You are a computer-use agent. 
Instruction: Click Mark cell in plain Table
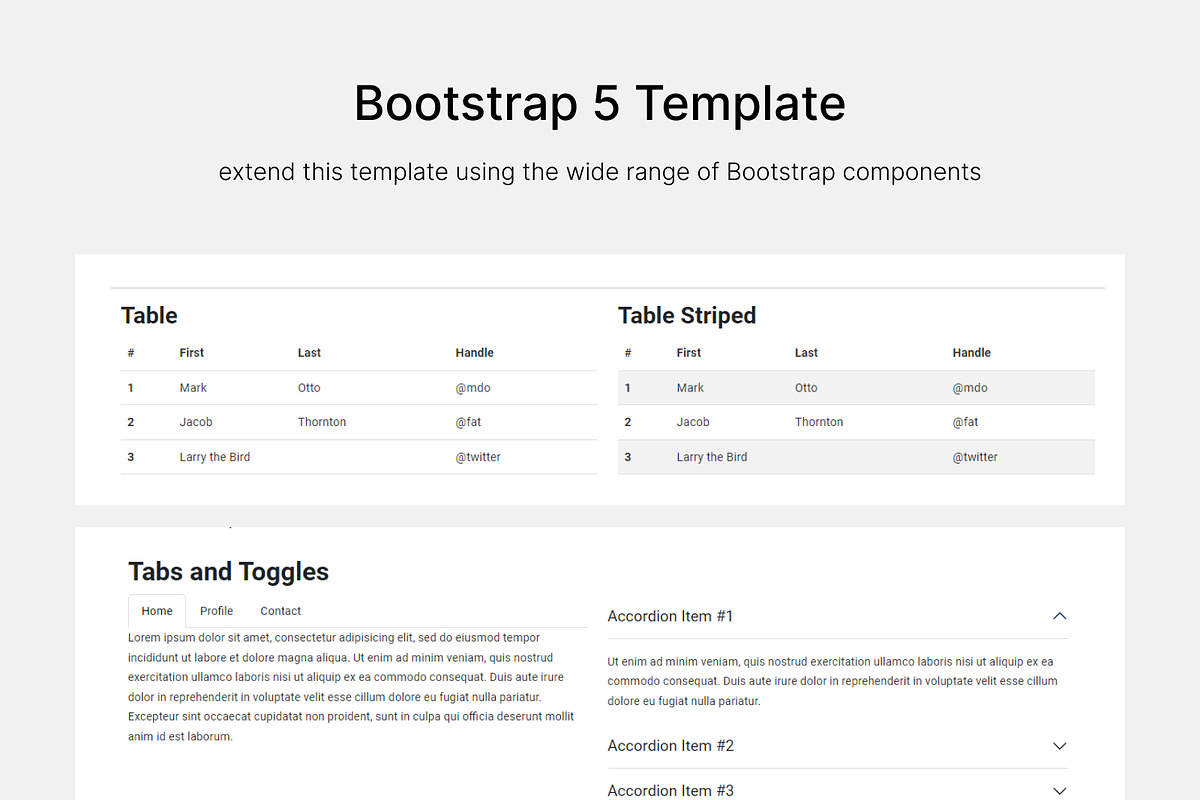click(x=193, y=388)
